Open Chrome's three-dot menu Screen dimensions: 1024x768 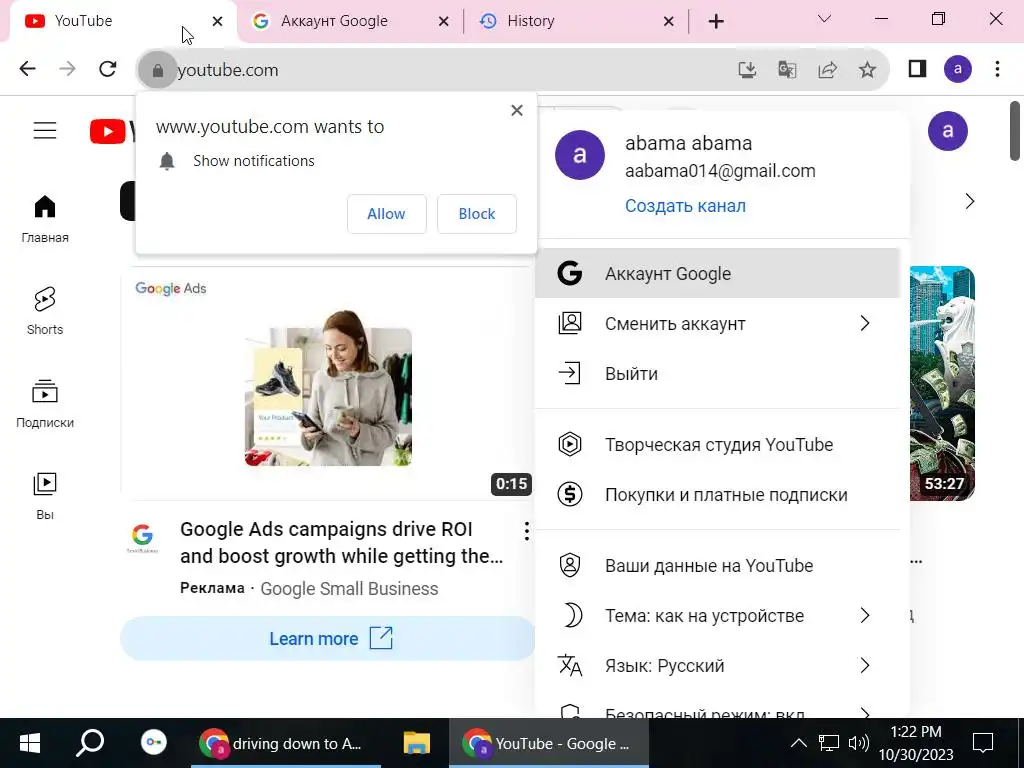click(997, 69)
